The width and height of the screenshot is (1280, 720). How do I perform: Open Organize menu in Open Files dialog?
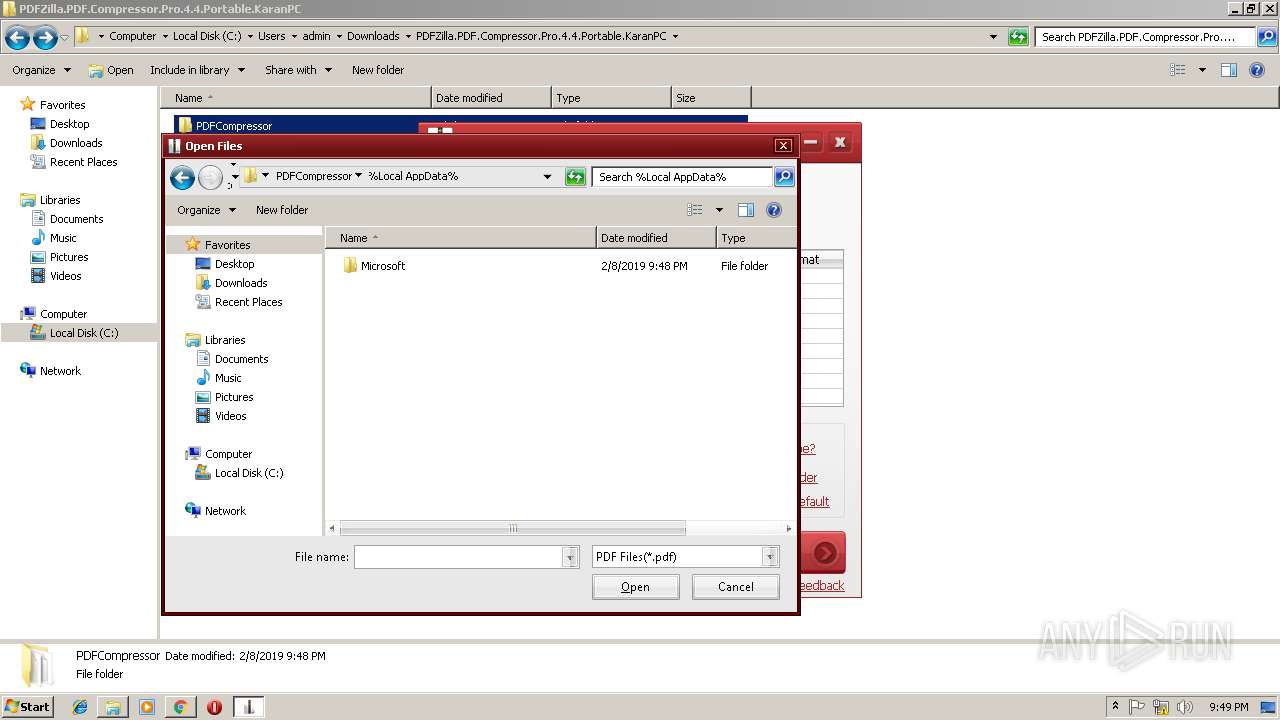206,210
